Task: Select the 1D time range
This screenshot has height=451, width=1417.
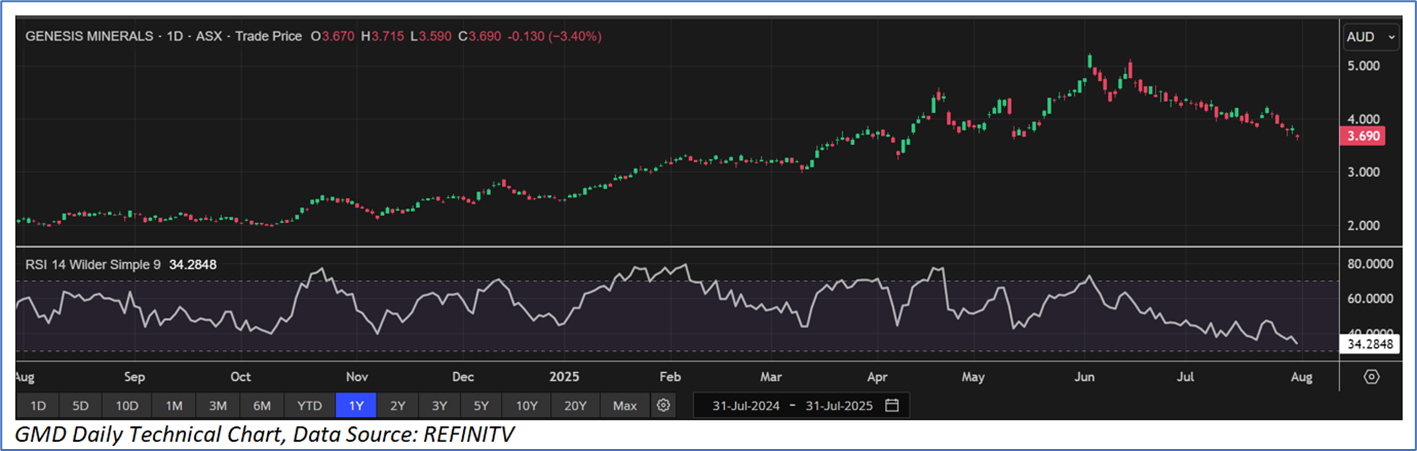Action: pyautogui.click(x=38, y=406)
